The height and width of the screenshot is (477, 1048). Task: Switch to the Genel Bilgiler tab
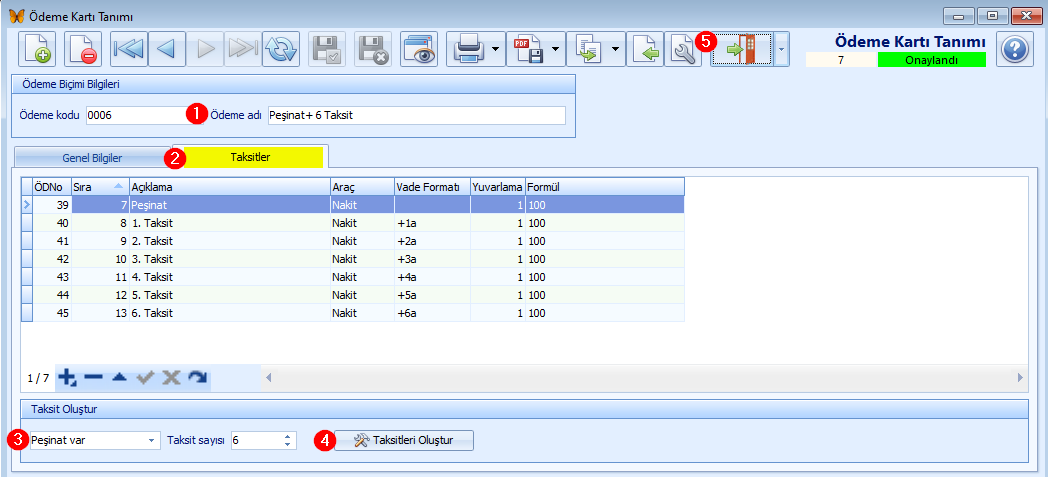92,158
